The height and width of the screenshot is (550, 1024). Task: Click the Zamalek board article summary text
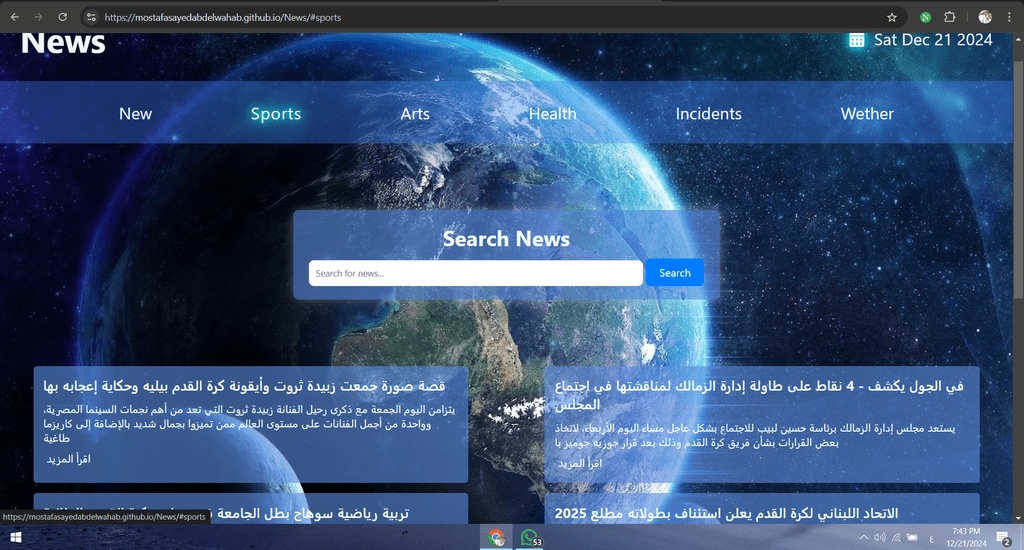[755, 436]
